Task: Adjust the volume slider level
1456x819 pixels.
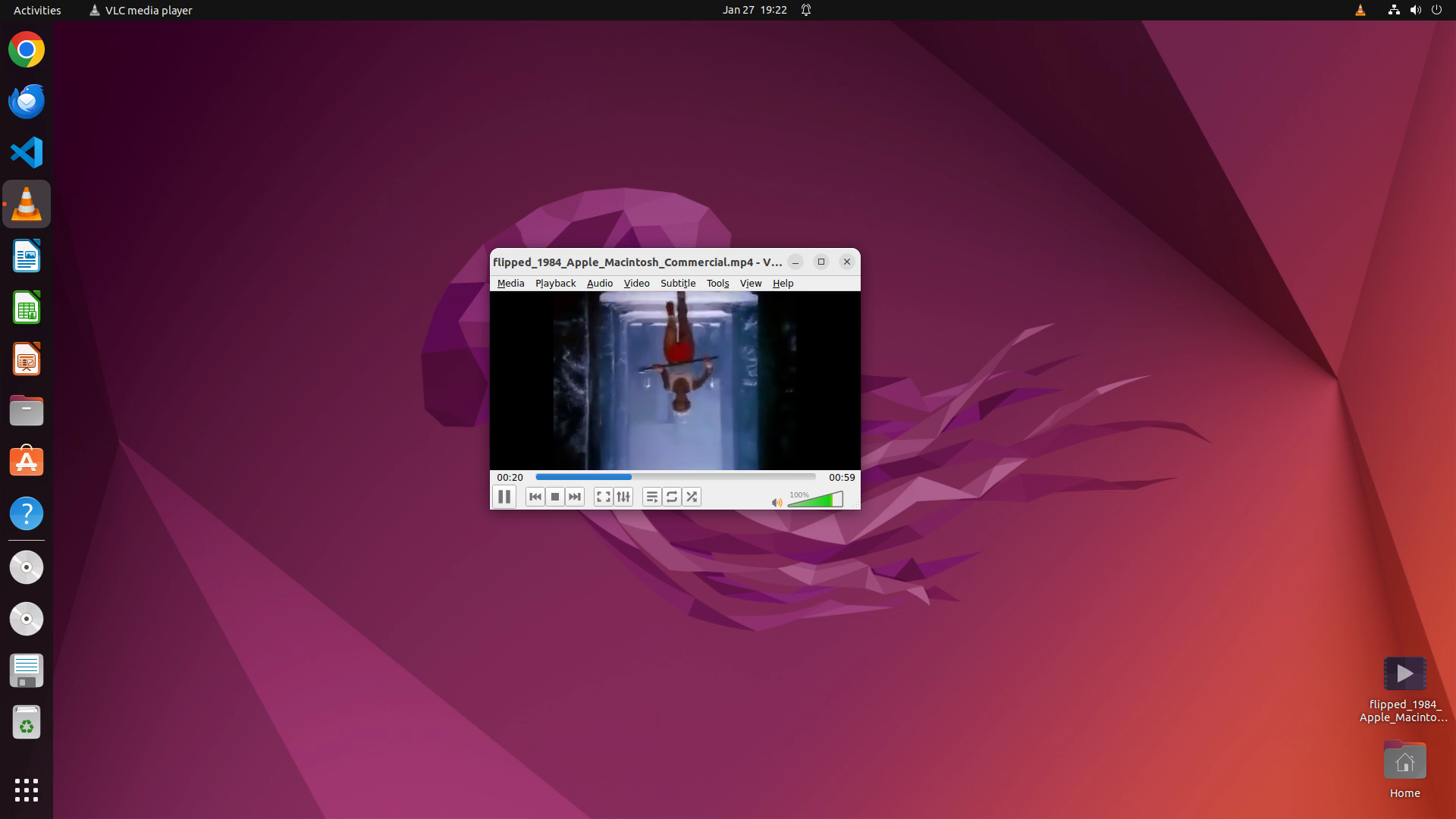Action: pos(815,499)
